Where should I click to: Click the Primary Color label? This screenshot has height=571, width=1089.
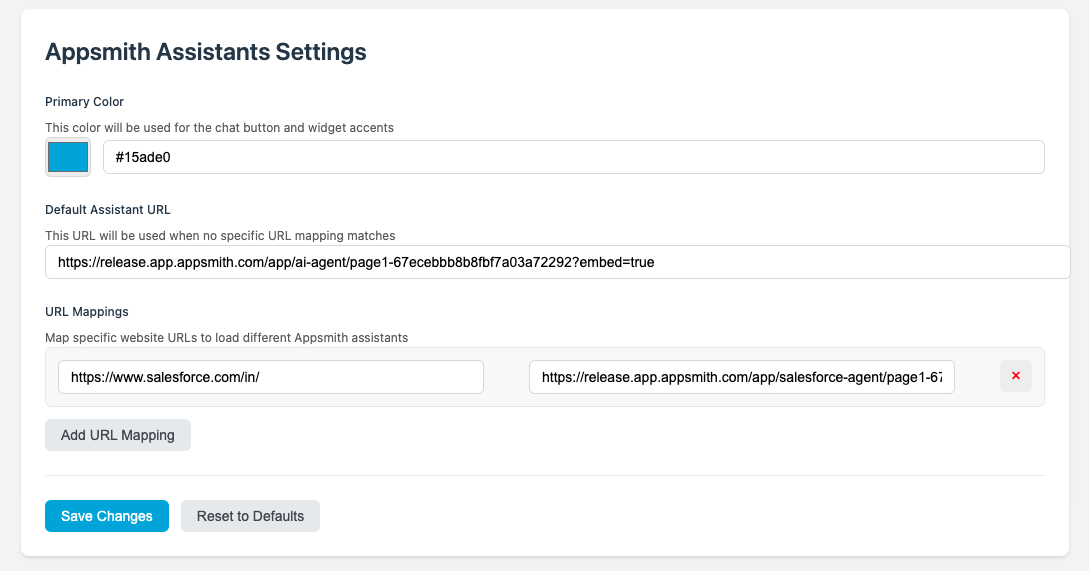(x=84, y=102)
